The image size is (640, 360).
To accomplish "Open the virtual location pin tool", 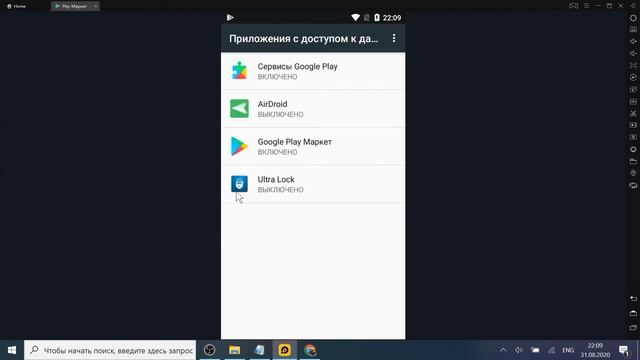I will click(x=633, y=173).
